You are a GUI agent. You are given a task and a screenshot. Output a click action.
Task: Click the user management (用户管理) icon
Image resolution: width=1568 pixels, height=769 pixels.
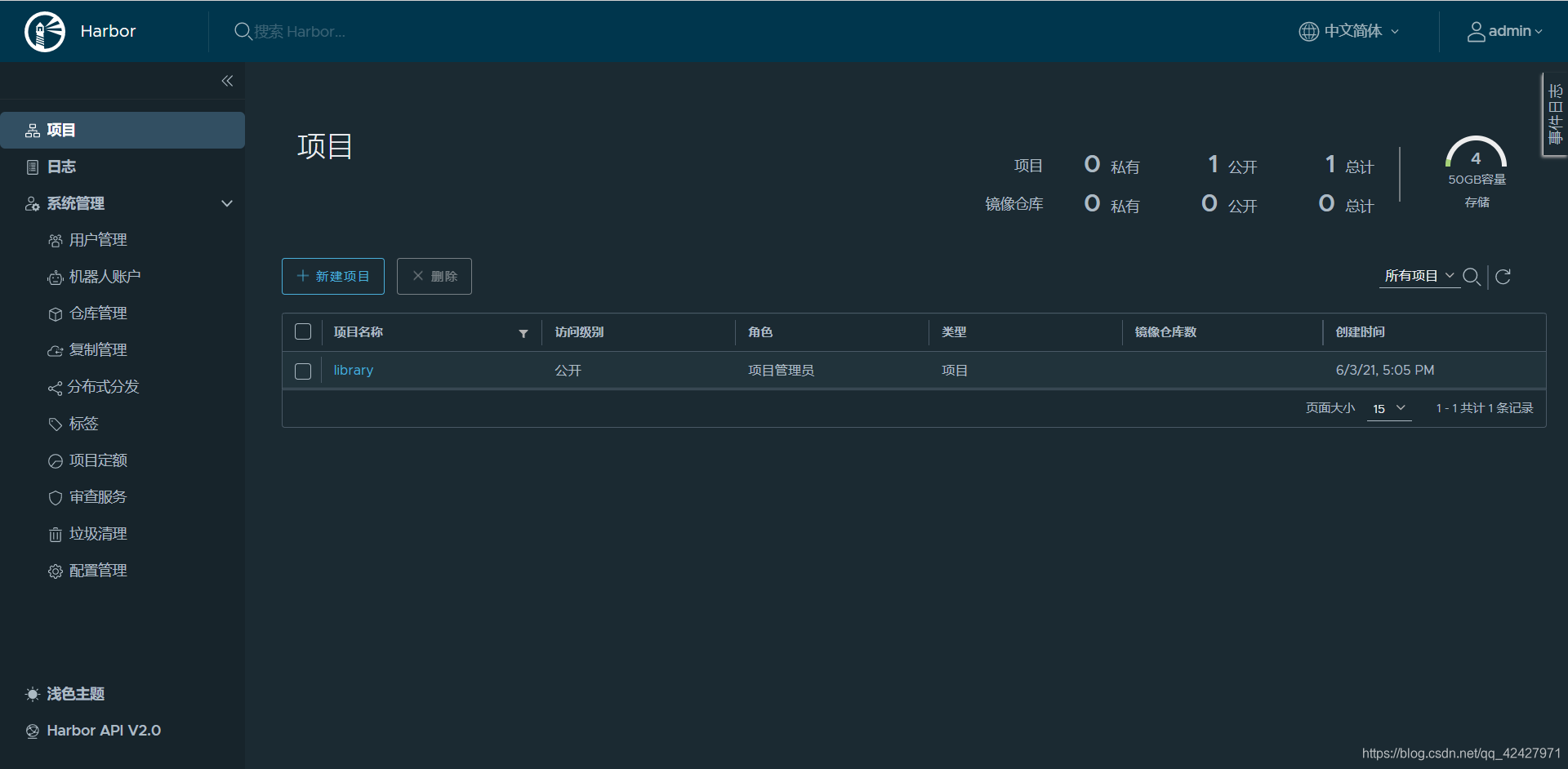55,241
